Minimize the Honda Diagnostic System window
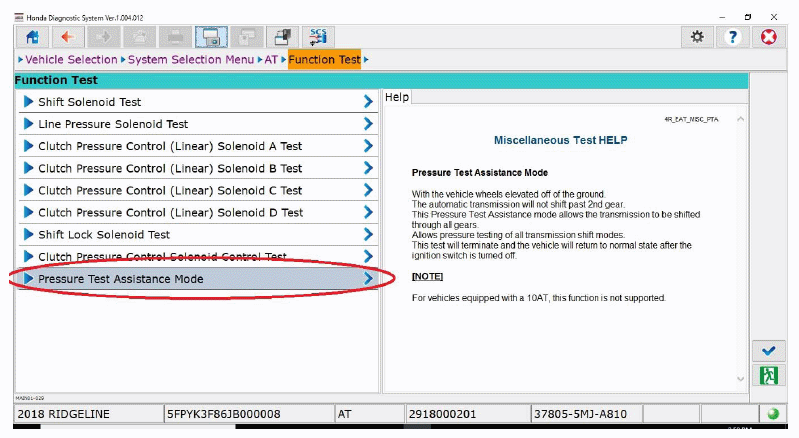The width and height of the screenshot is (799, 438). click(722, 17)
